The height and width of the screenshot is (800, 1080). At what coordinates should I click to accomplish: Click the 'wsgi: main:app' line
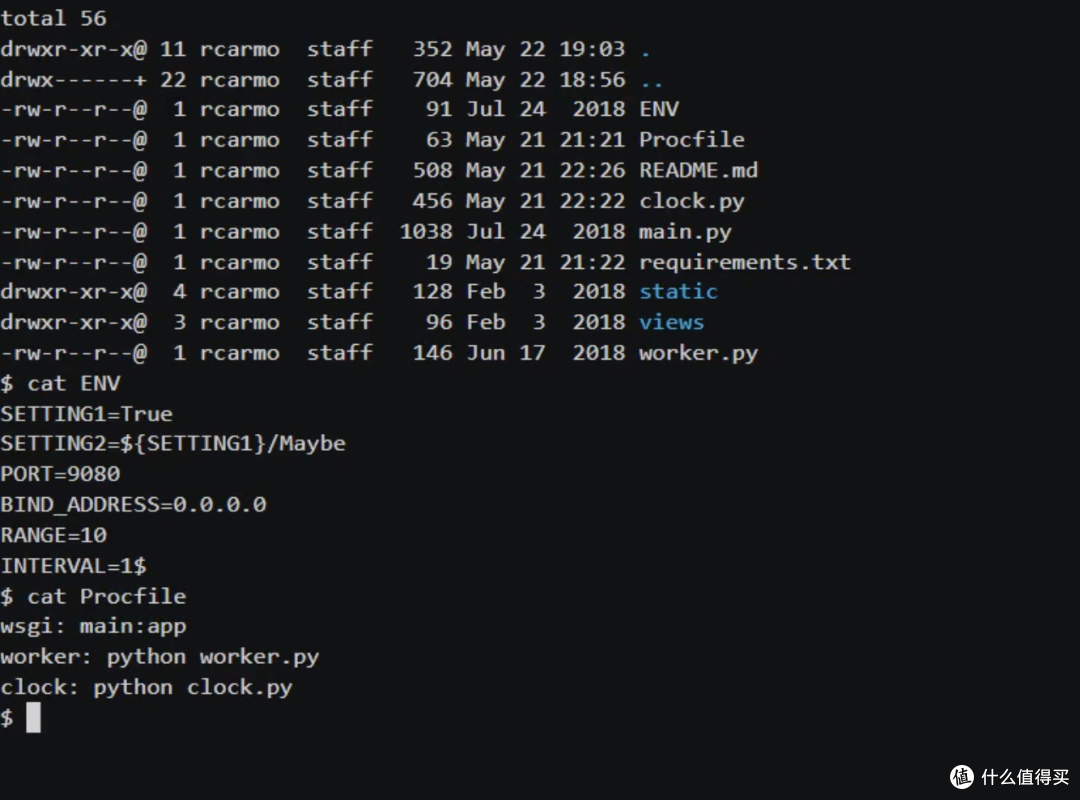click(93, 627)
